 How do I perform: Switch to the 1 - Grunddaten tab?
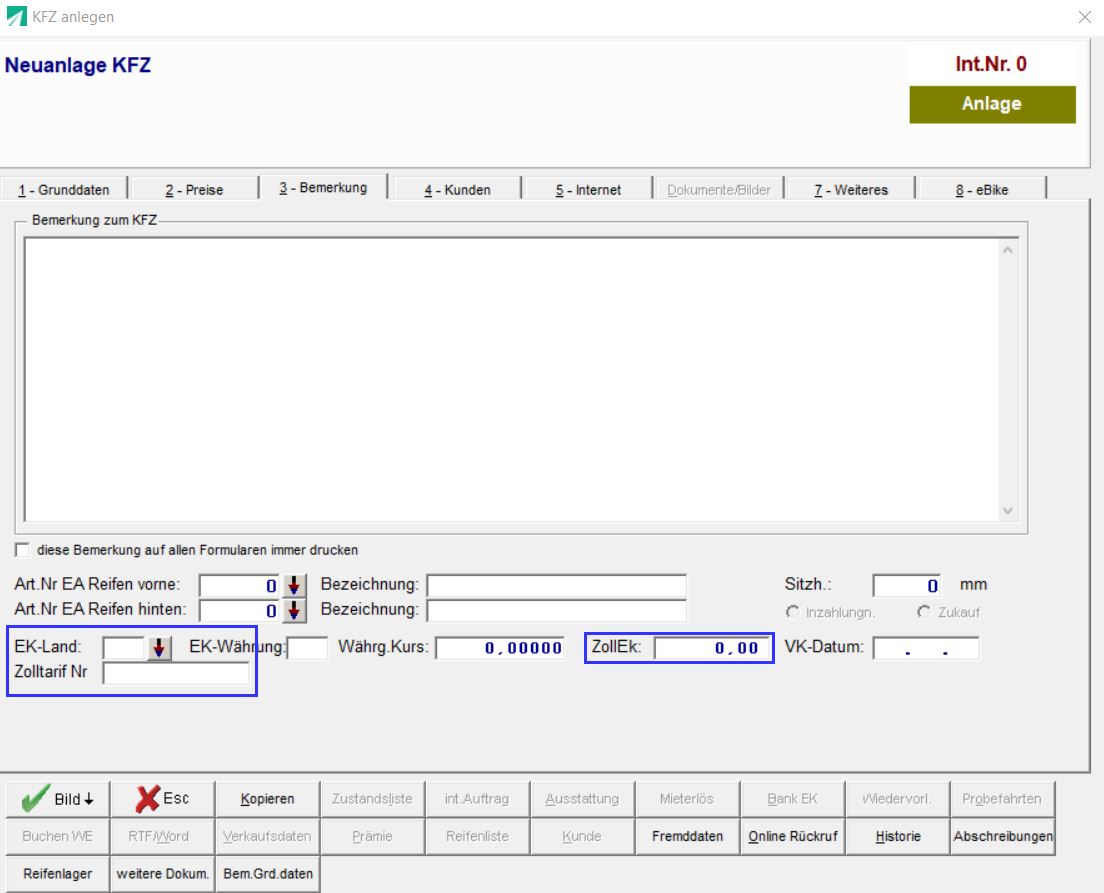pyautogui.click(x=68, y=189)
